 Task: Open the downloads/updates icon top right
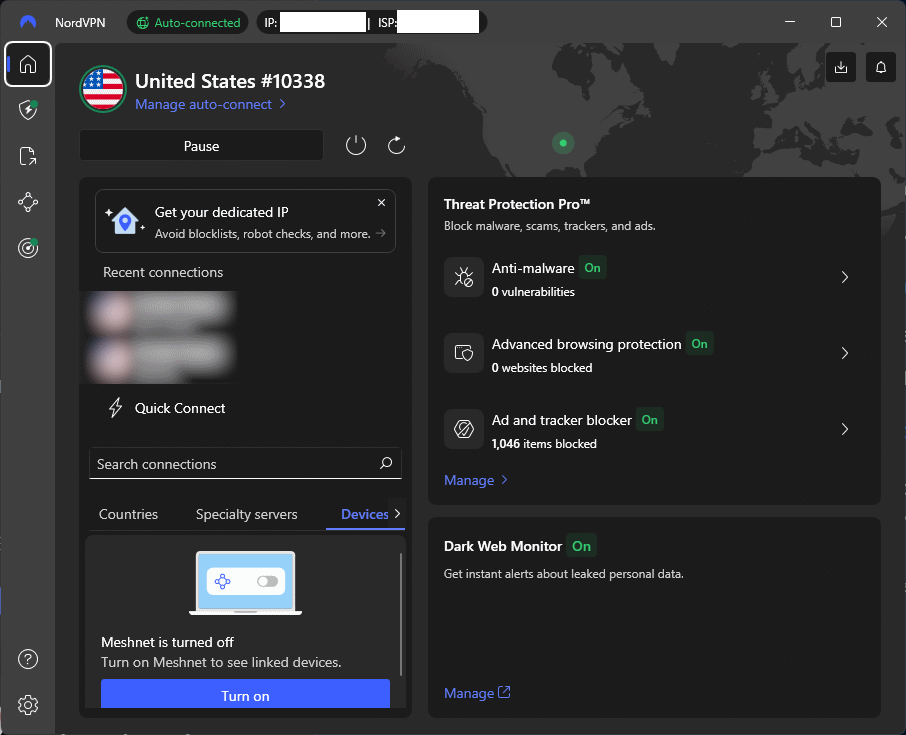[841, 67]
